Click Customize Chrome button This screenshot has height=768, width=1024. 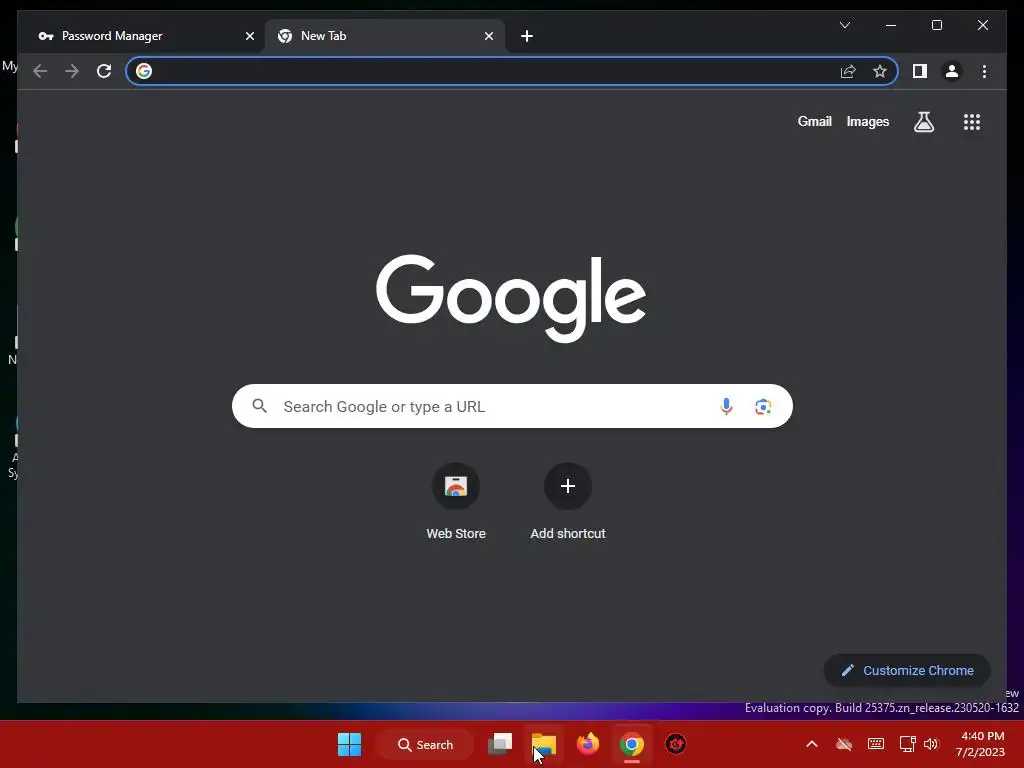[x=907, y=671]
